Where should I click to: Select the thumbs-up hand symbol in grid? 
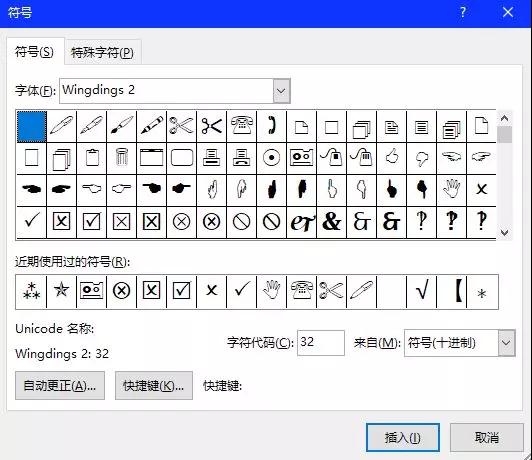click(392, 157)
